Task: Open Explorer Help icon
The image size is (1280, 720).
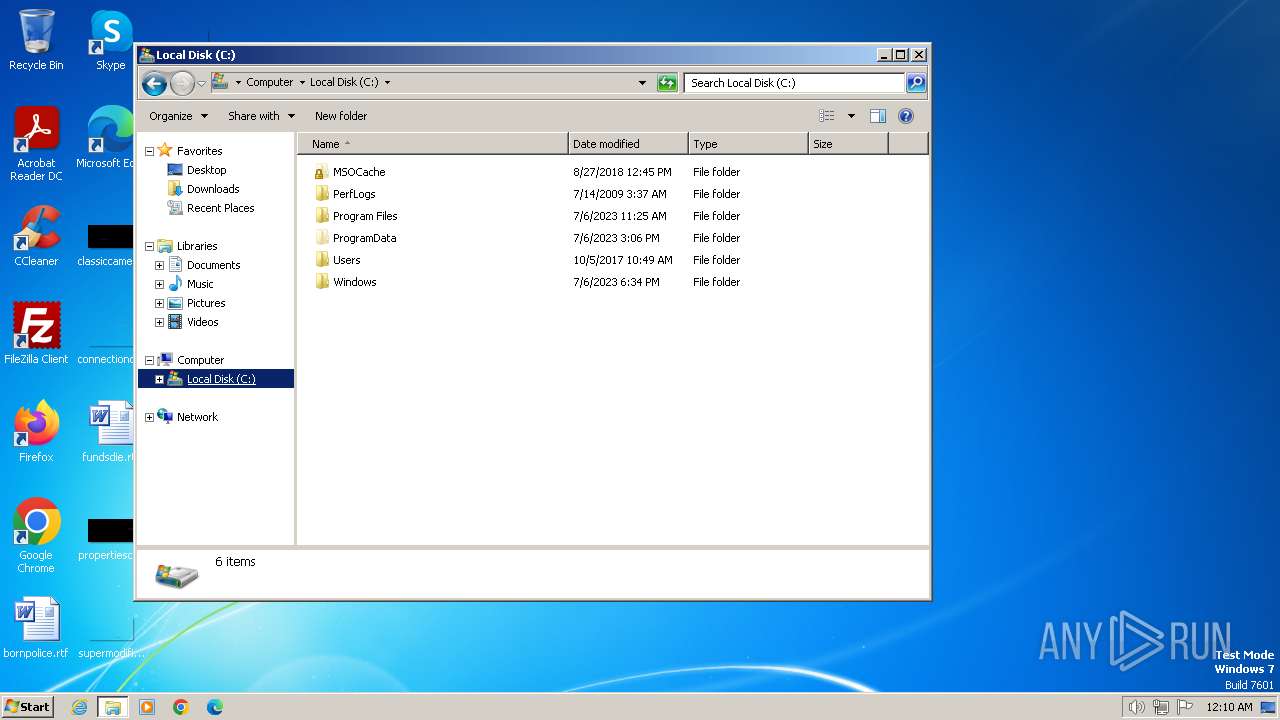Action: [906, 116]
